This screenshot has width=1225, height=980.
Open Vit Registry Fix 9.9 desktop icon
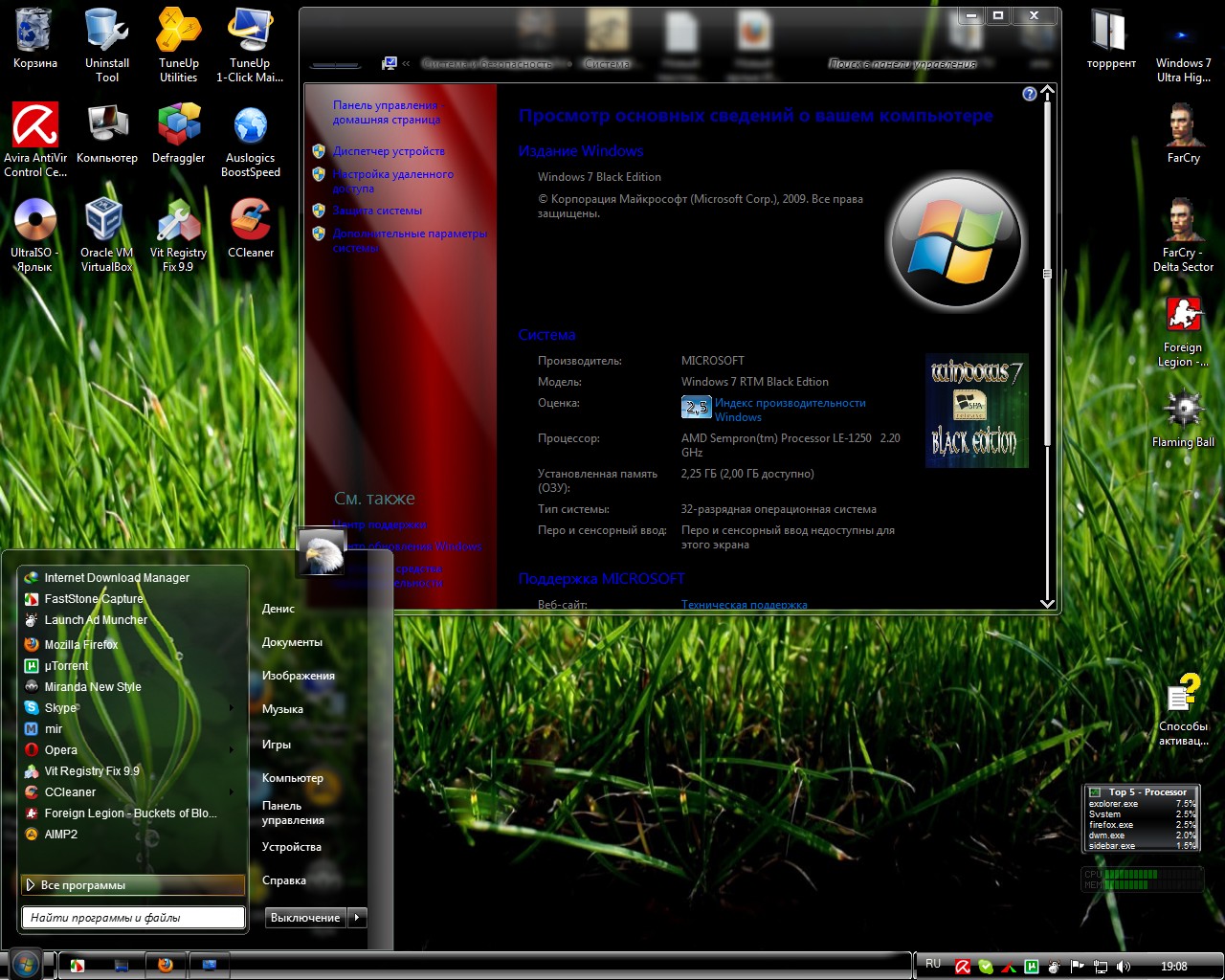click(x=179, y=234)
